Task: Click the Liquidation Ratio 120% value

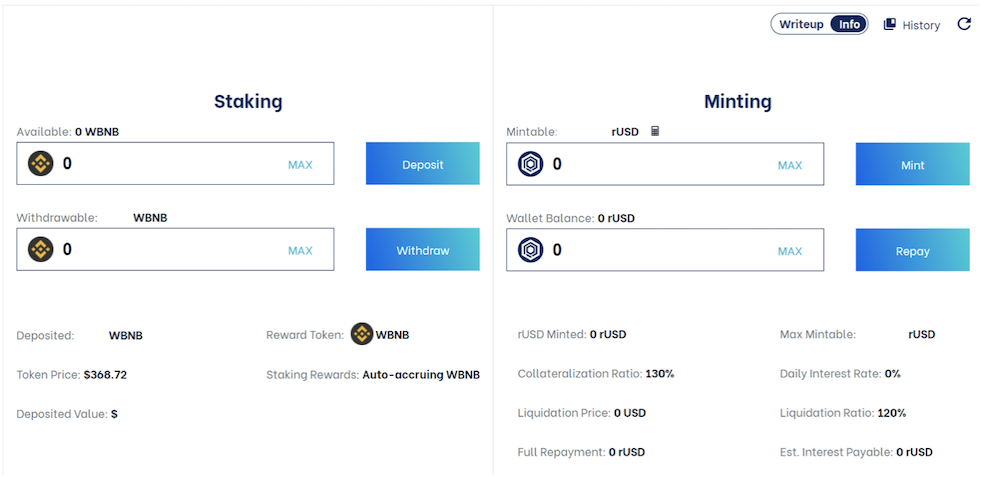Action: click(x=892, y=413)
